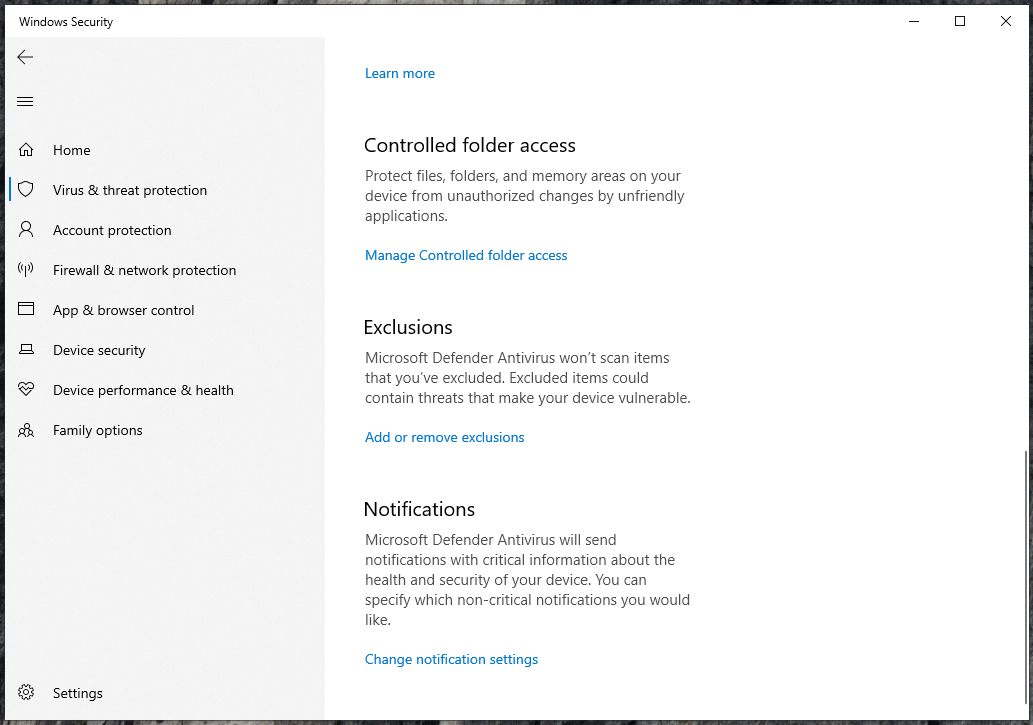Click Manage Controlled folder access
1033x725 pixels.
pos(466,255)
